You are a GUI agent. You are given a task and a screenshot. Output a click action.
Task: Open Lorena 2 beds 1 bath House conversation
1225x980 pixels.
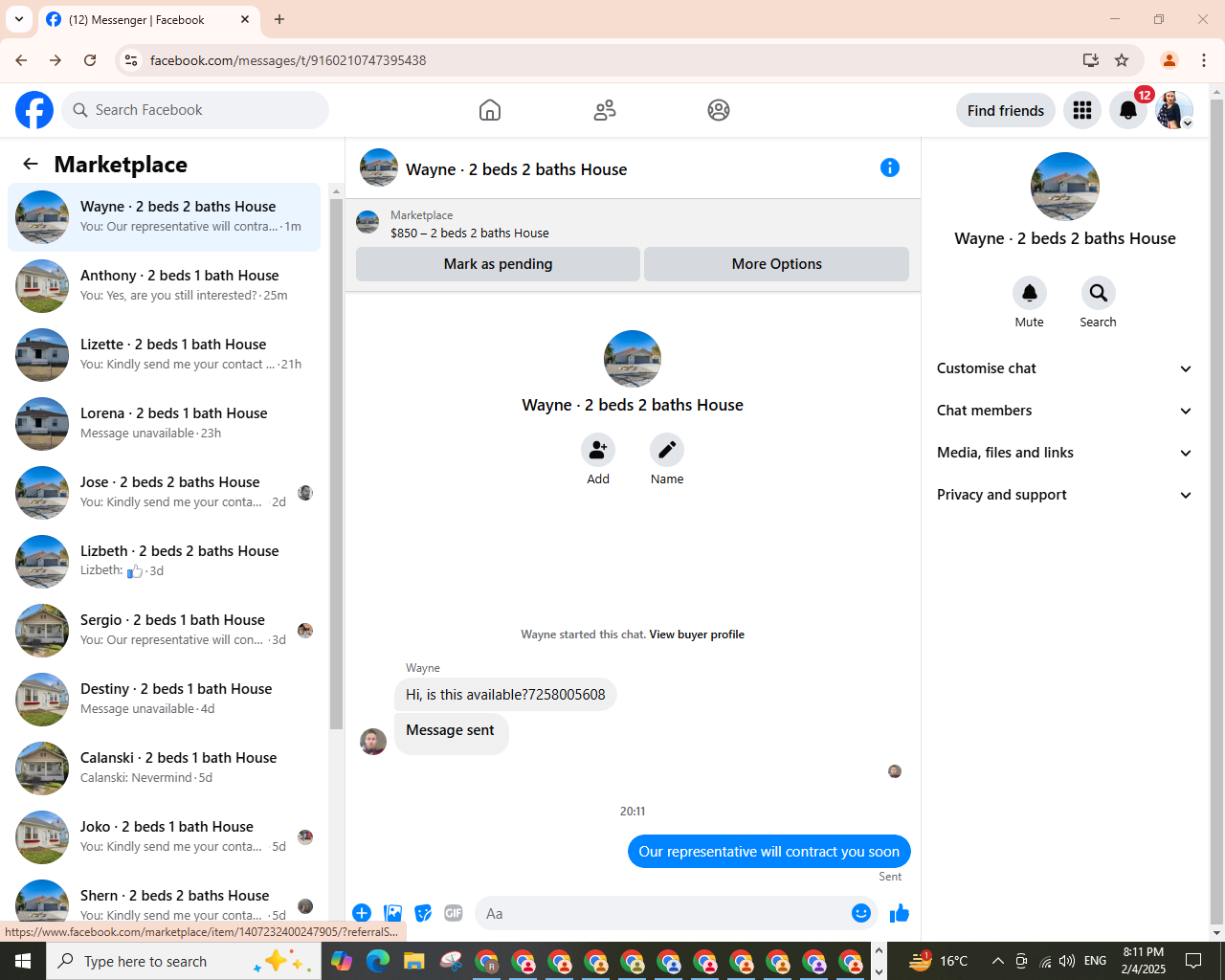pyautogui.click(x=165, y=424)
